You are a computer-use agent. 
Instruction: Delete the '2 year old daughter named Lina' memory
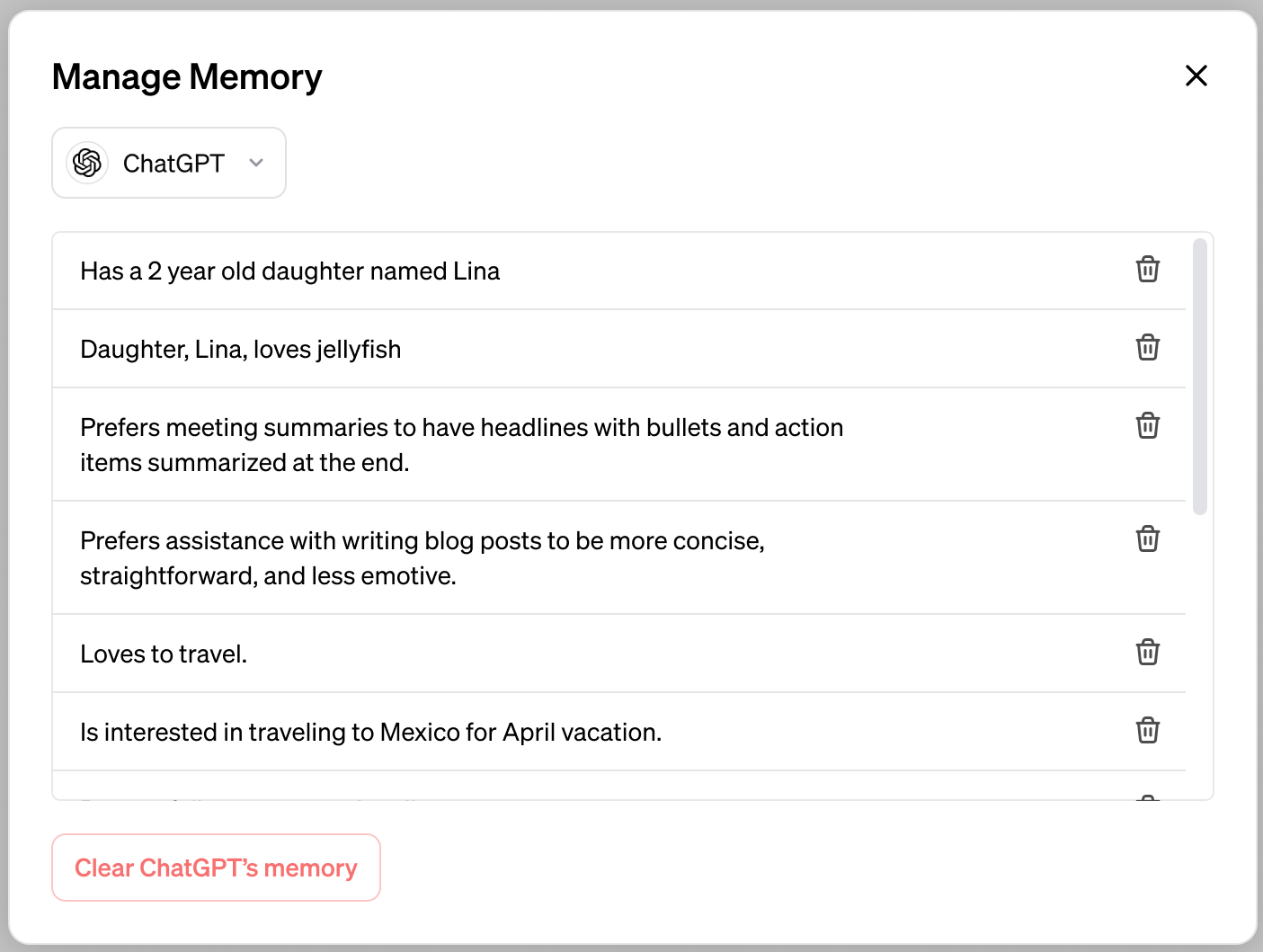click(x=1148, y=270)
